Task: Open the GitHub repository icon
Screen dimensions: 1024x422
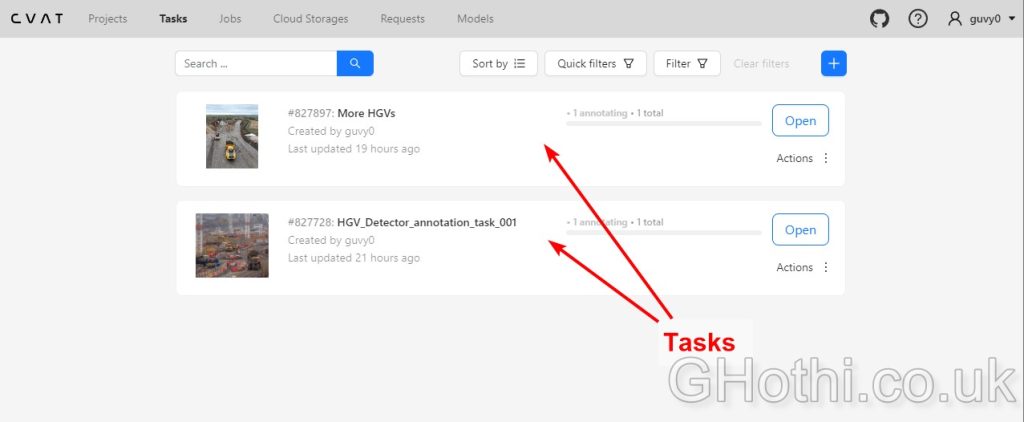Action: pos(879,19)
